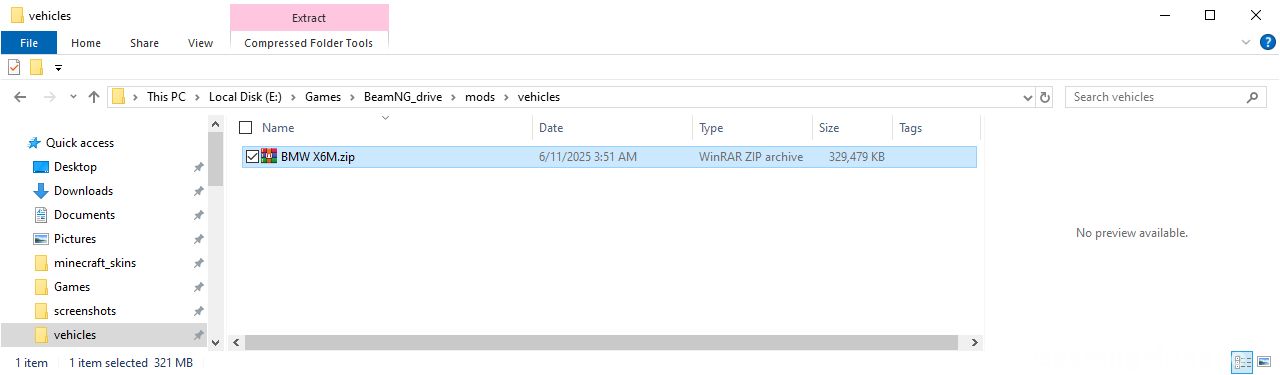
Task: Expand the address bar history dropdown
Action: [x=1027, y=97]
